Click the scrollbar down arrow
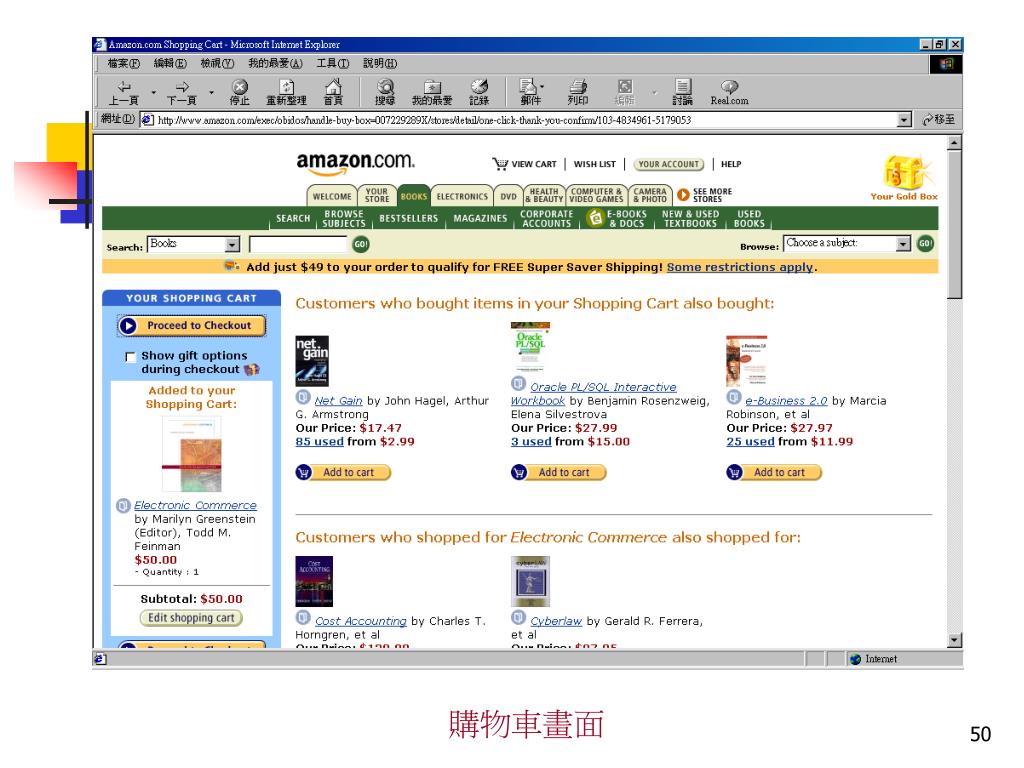The image size is (1024, 768). click(x=955, y=640)
